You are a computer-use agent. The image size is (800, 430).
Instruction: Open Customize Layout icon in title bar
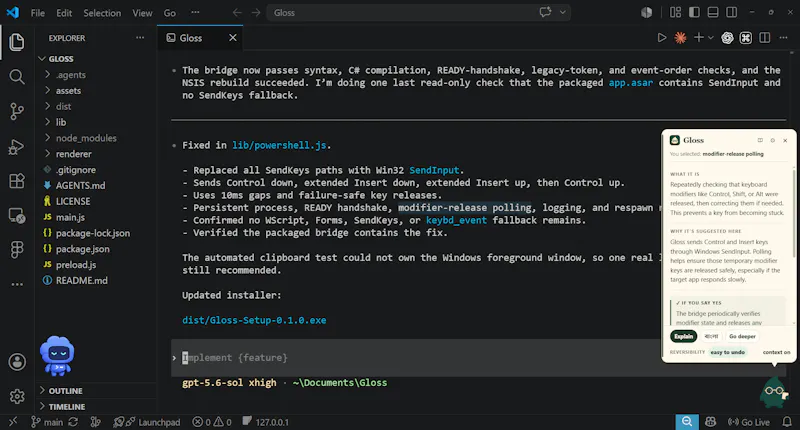(x=676, y=12)
